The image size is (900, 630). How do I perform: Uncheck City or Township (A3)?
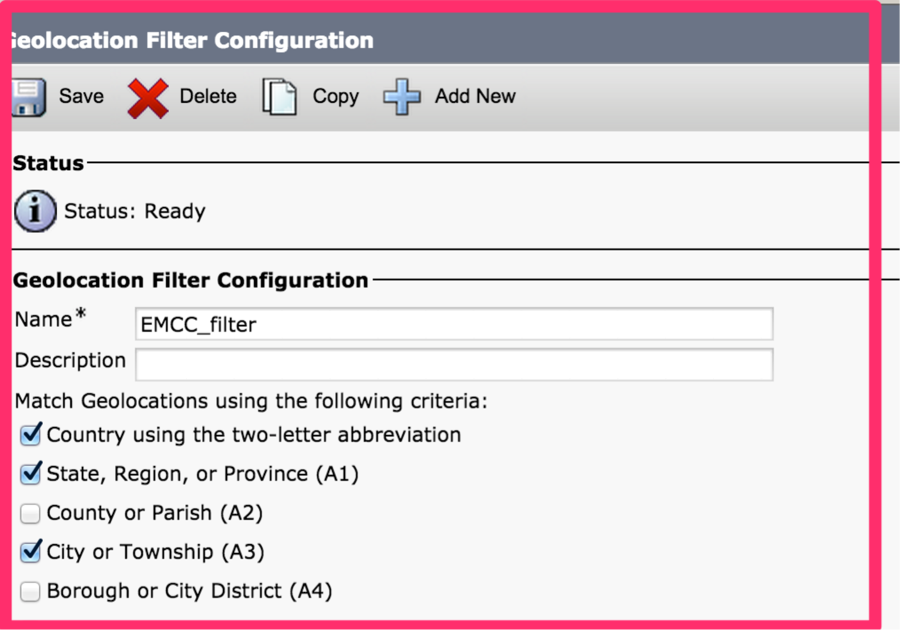pos(30,552)
